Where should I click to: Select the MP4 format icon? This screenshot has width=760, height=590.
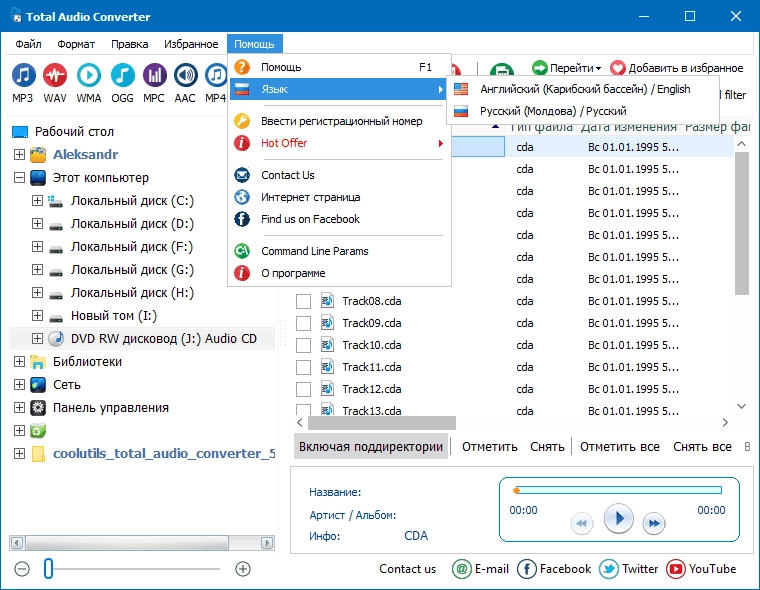pyautogui.click(x=216, y=76)
